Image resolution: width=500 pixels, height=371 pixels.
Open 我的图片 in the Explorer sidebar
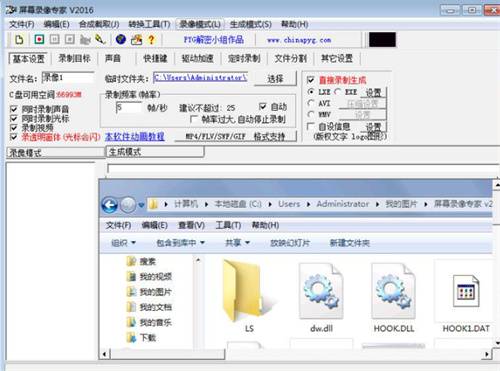(x=149, y=292)
